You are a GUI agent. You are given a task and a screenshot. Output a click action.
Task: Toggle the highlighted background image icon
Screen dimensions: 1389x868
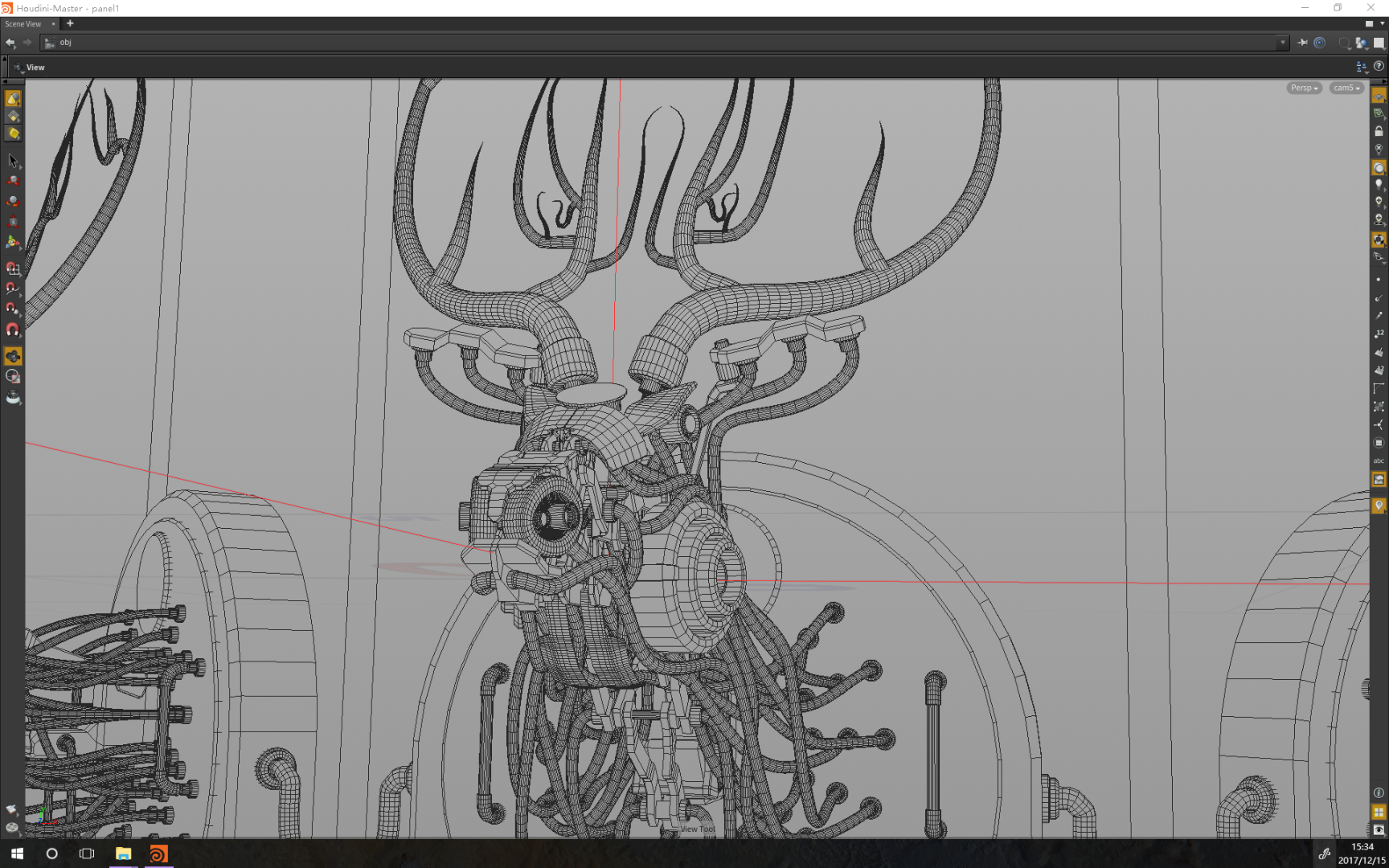click(1379, 480)
